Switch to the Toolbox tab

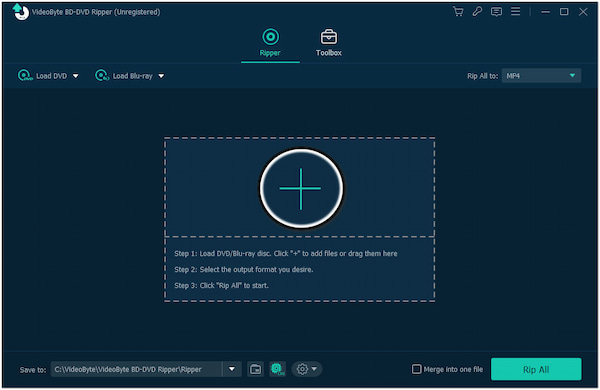[x=329, y=43]
